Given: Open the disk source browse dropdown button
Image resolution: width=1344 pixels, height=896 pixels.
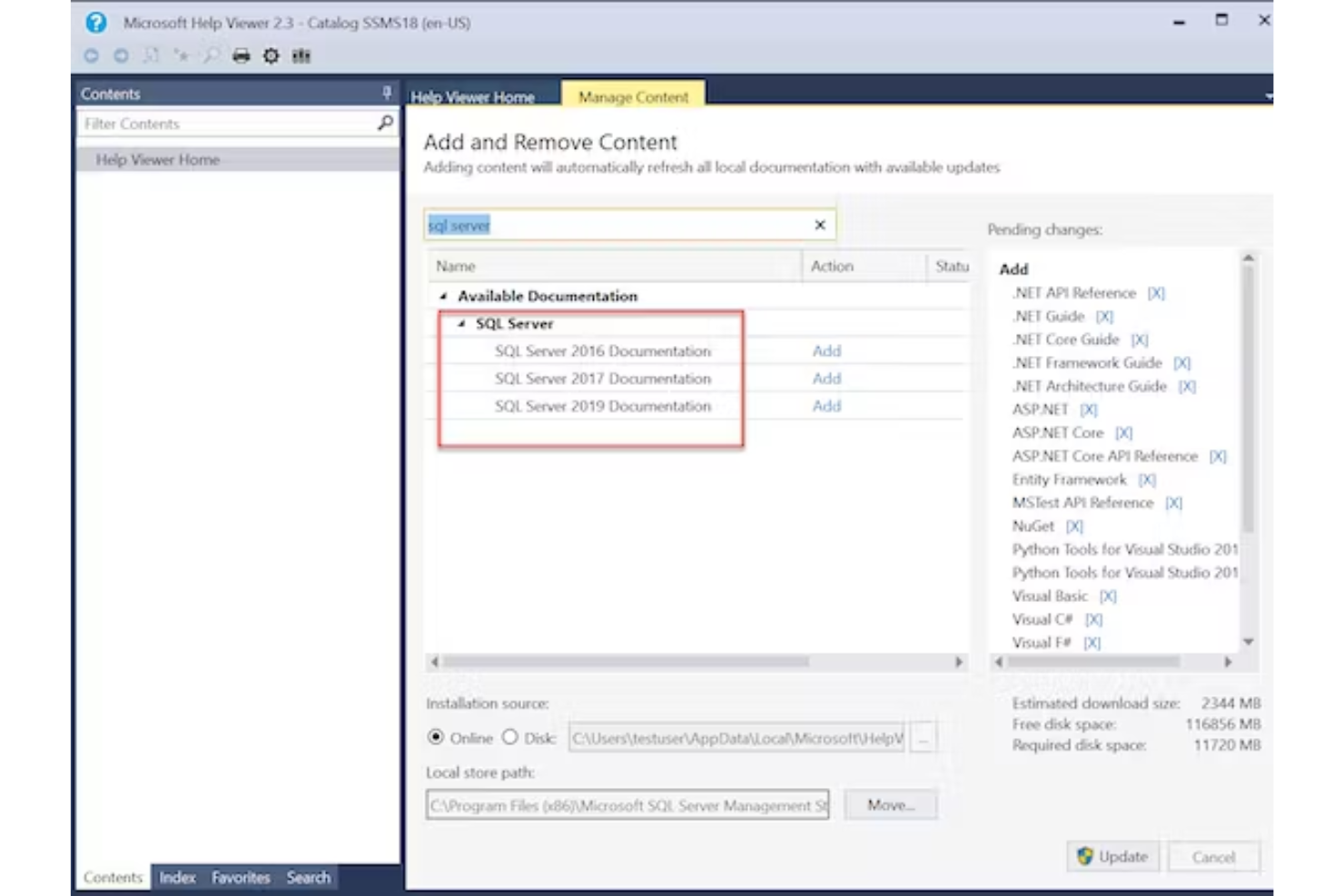Looking at the screenshot, I should [x=924, y=738].
